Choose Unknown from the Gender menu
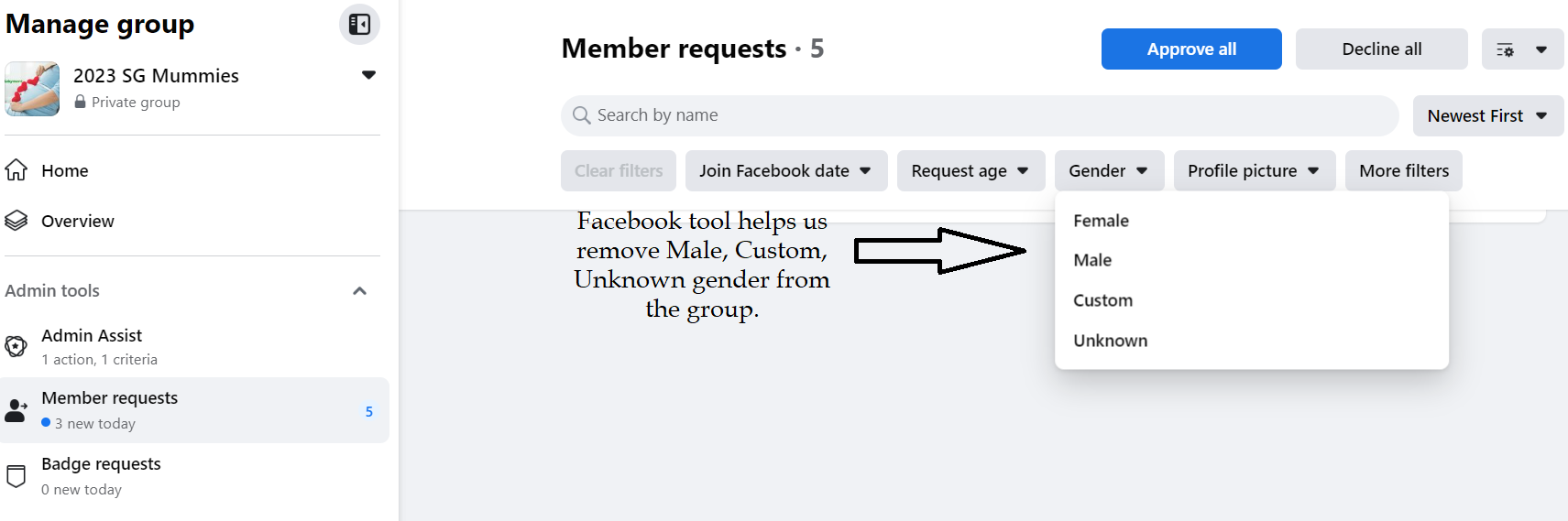The width and height of the screenshot is (1568, 521). click(x=1110, y=341)
